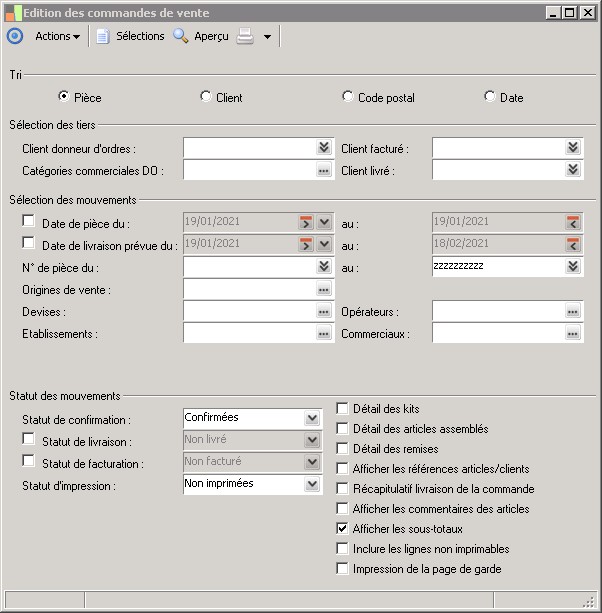Click the Sélections document icon
This screenshot has width=602, height=613.
click(x=103, y=36)
